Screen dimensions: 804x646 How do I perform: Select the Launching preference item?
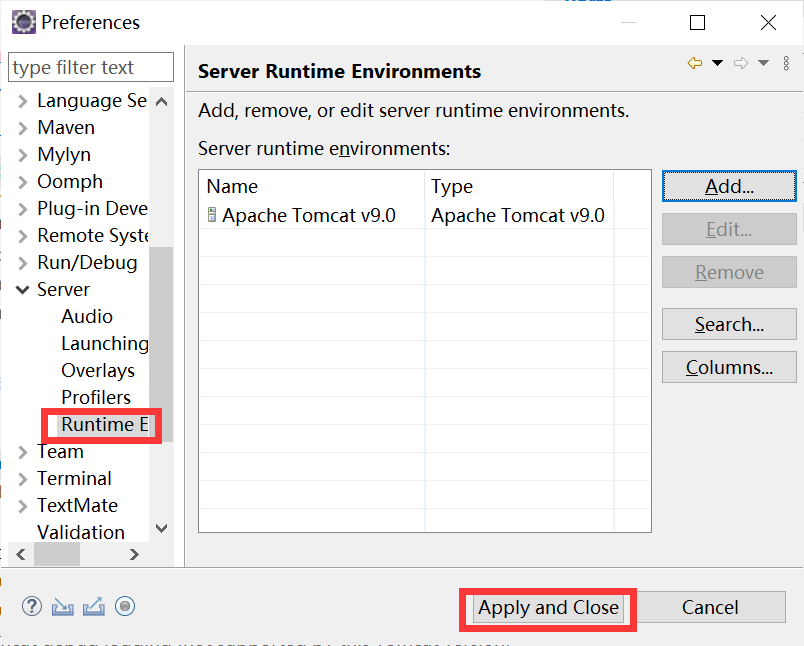(105, 344)
